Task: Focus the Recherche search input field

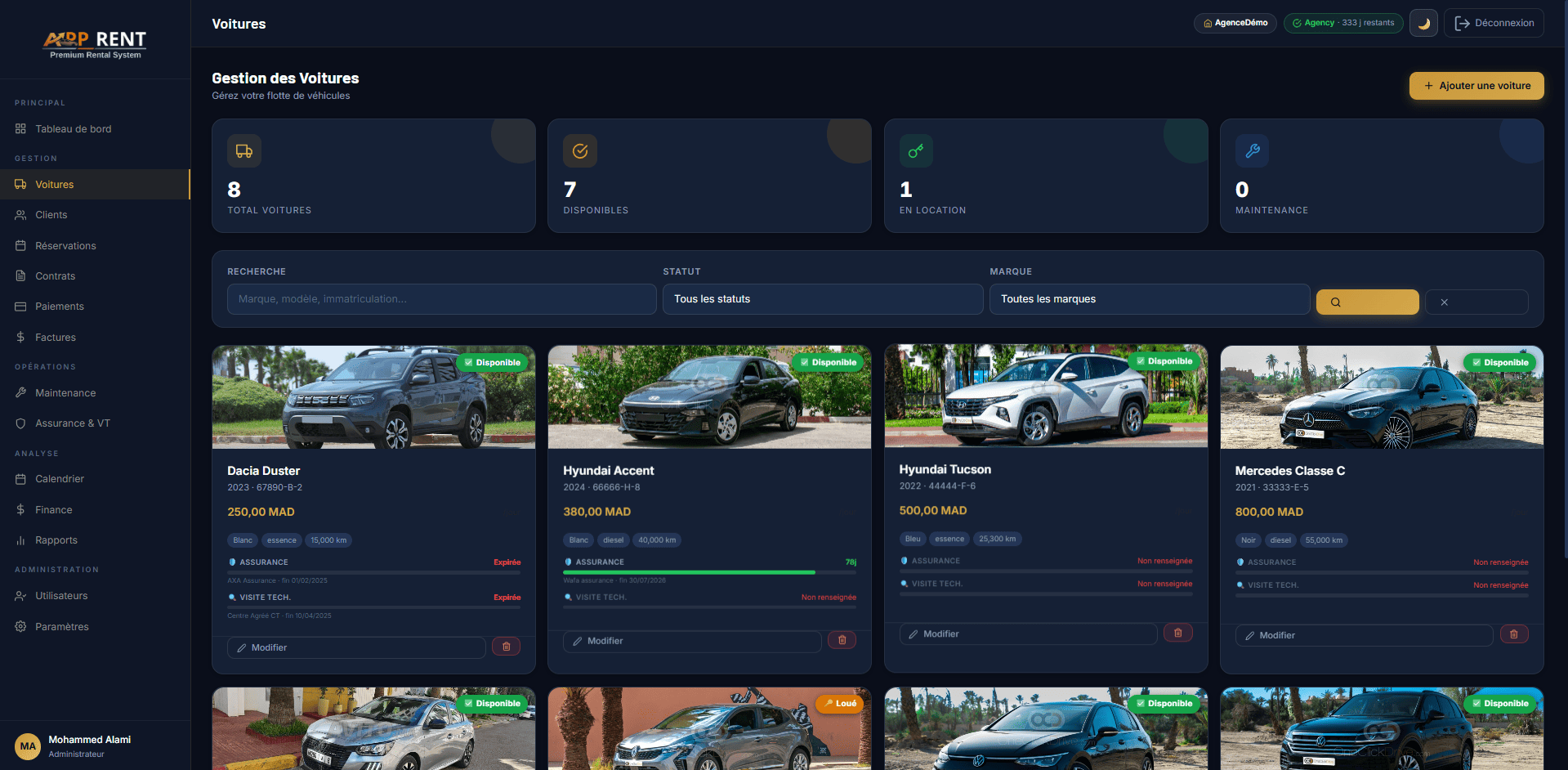Action: pyautogui.click(x=442, y=299)
